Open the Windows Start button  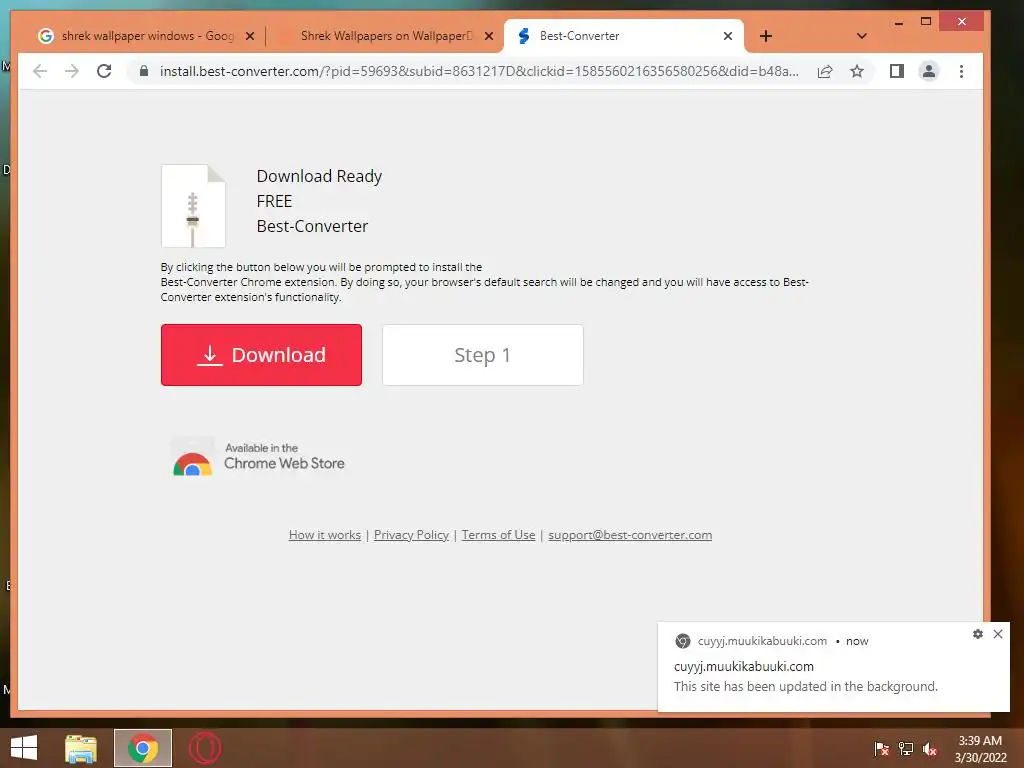coord(24,748)
